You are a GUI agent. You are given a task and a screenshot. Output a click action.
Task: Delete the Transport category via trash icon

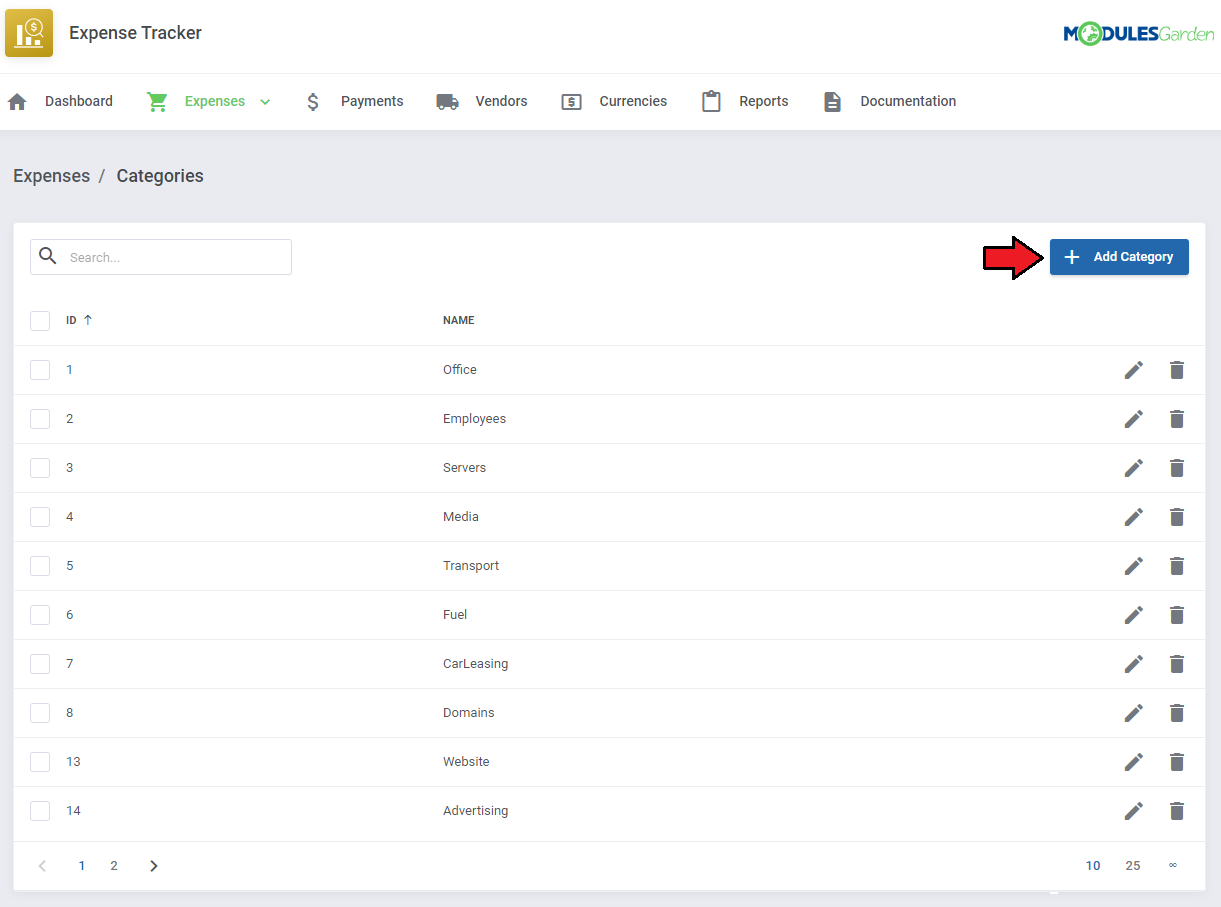pos(1177,566)
